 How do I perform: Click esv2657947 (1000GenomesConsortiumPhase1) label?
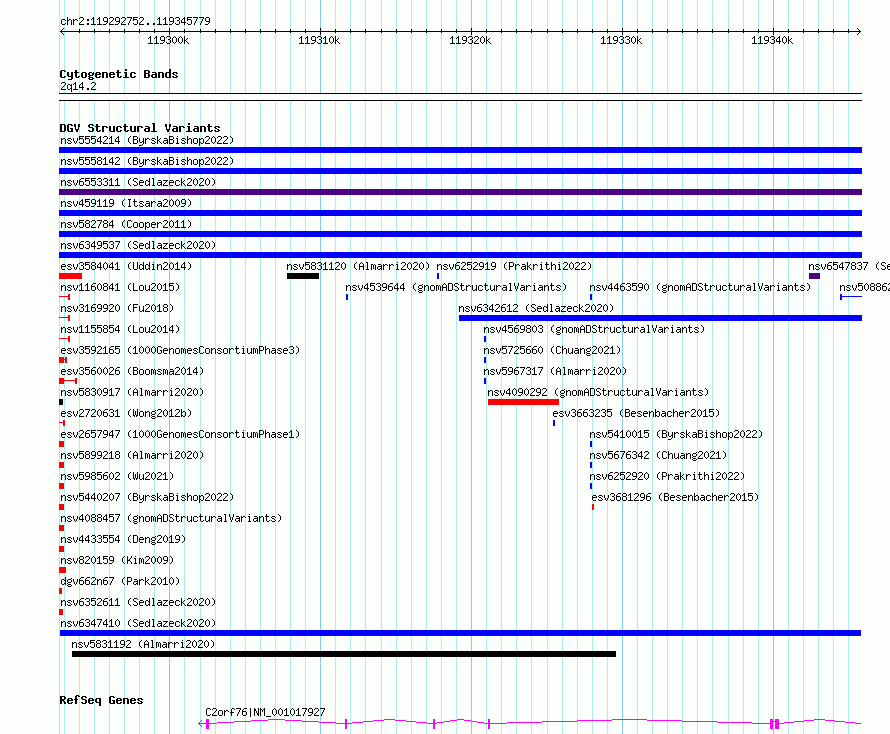(180, 434)
